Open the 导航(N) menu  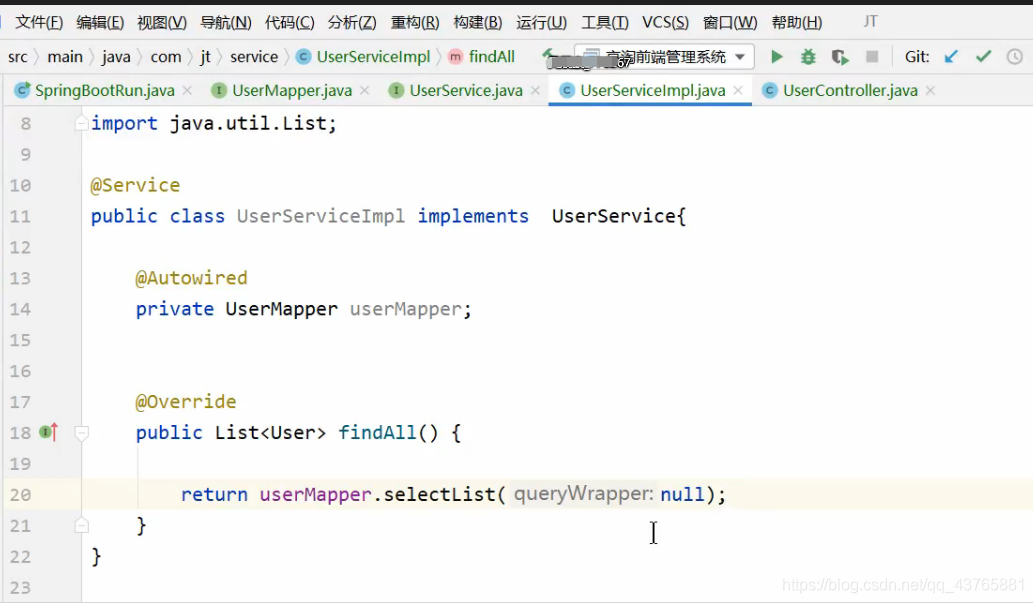click(x=226, y=22)
